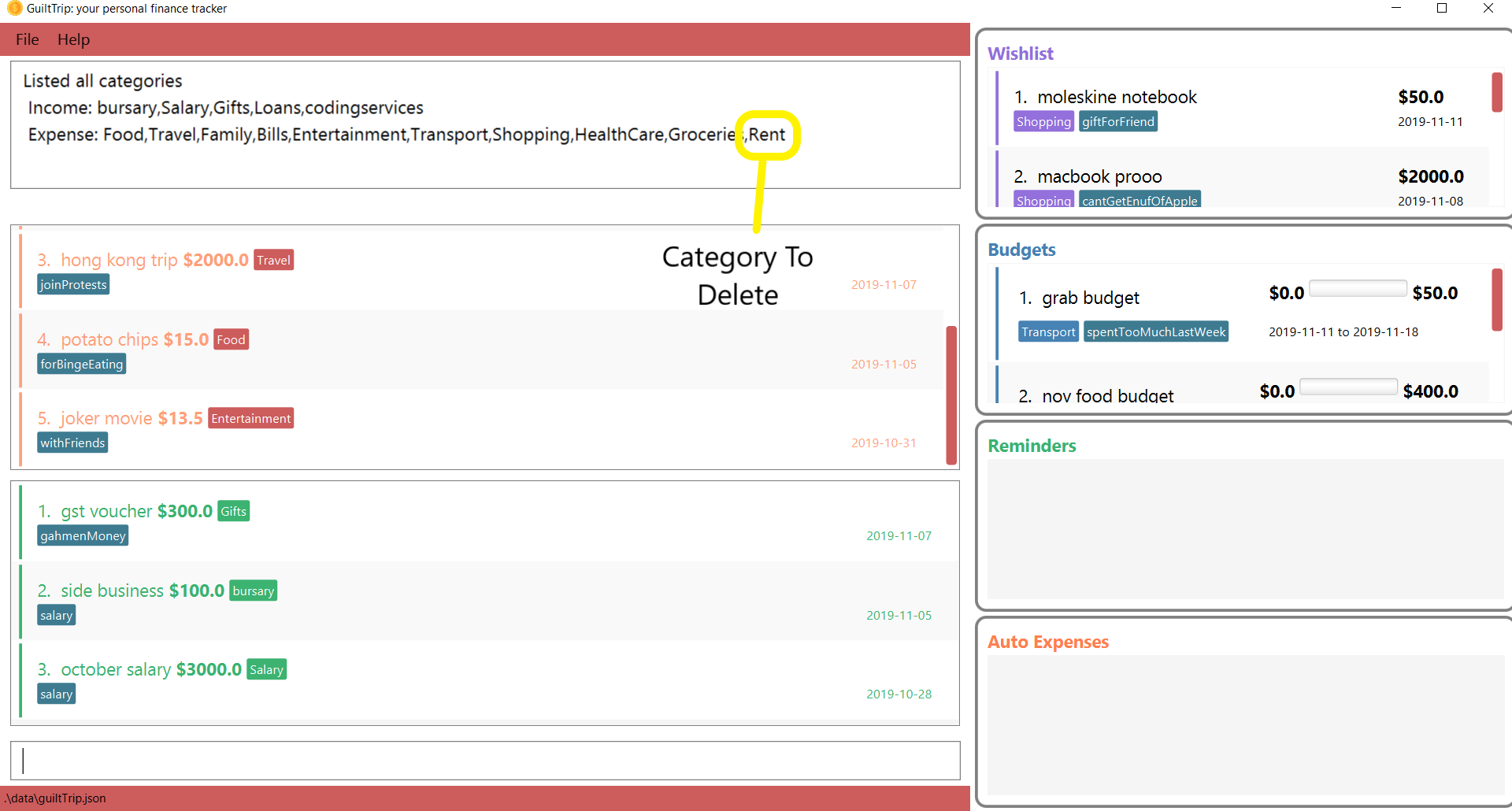Click the Rent category in the expense list
This screenshot has width=1512, height=811.
767,135
